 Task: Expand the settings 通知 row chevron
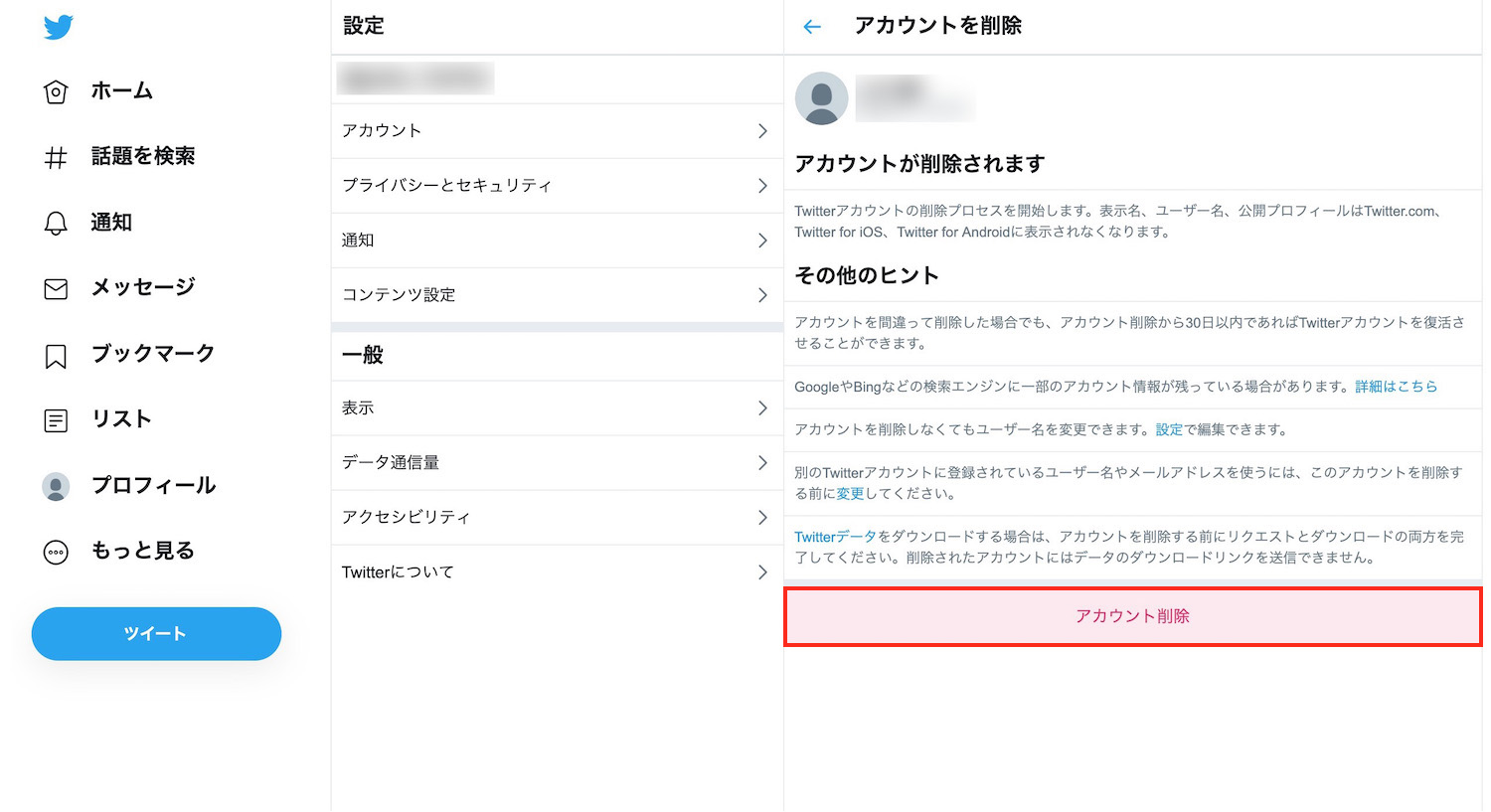[x=762, y=241]
